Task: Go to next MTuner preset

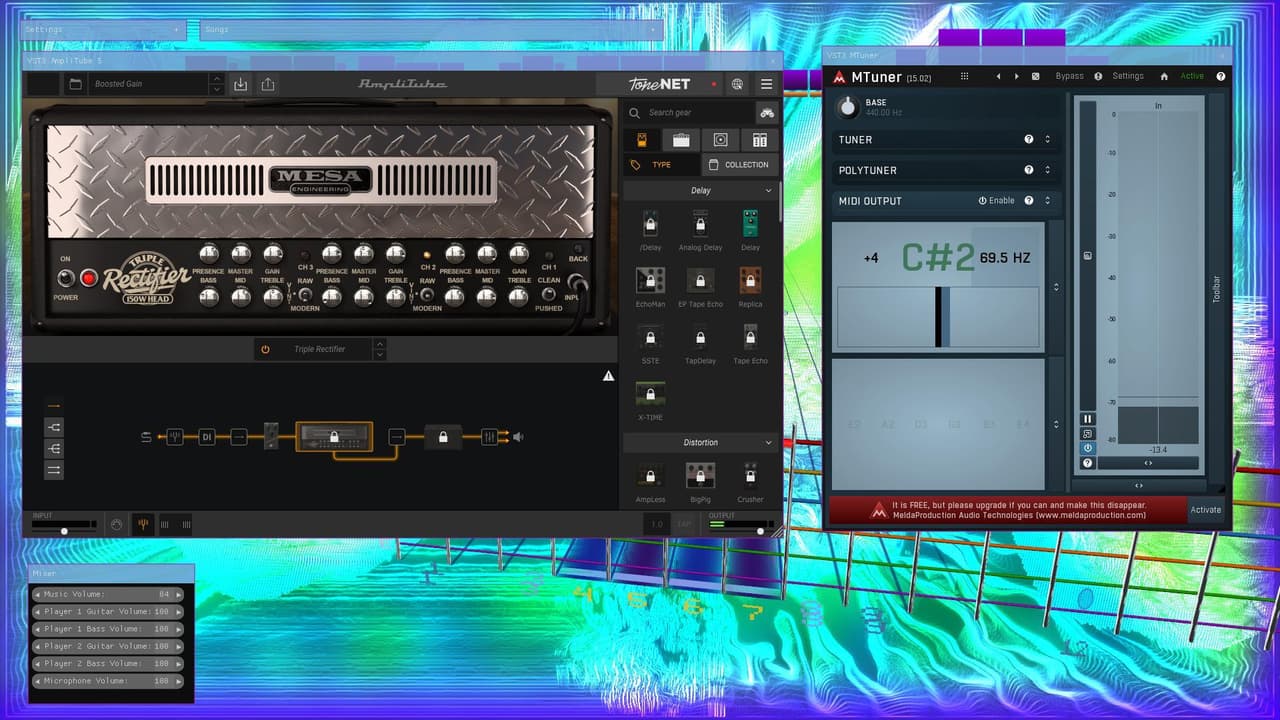Action: tap(1017, 76)
